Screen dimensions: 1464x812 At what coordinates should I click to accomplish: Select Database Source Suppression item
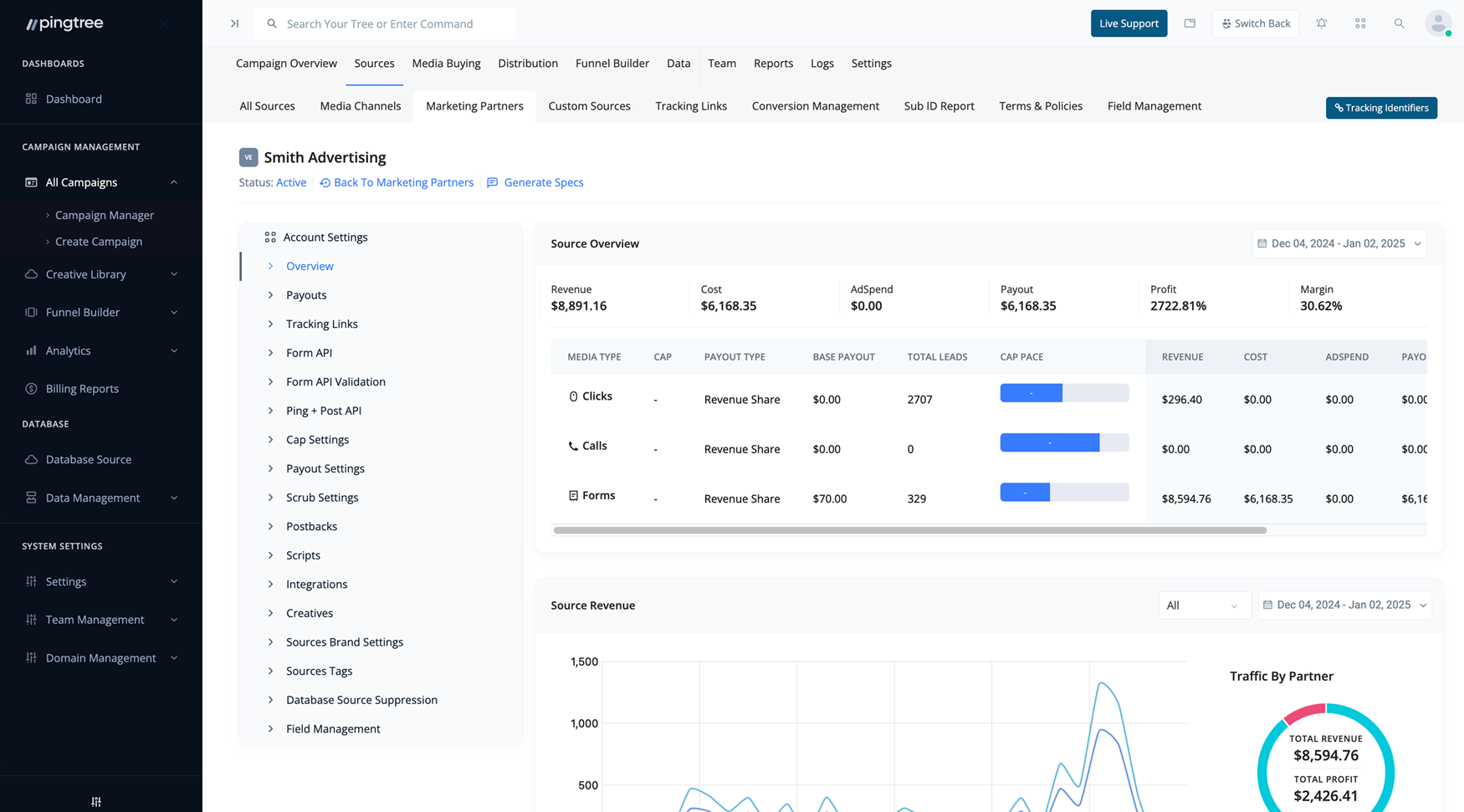tap(361, 700)
